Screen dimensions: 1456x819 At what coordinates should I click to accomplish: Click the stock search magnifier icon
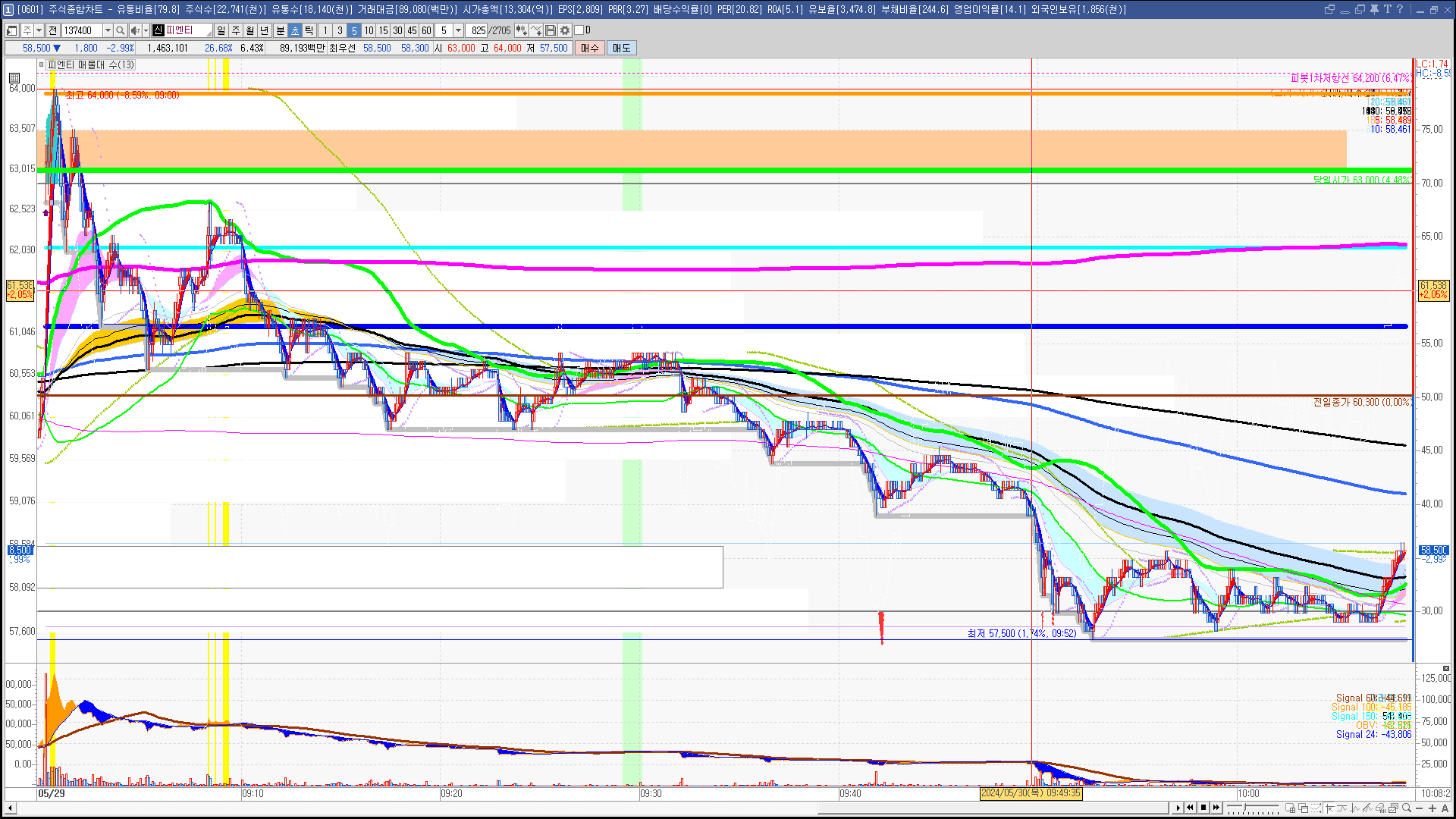pos(120,30)
